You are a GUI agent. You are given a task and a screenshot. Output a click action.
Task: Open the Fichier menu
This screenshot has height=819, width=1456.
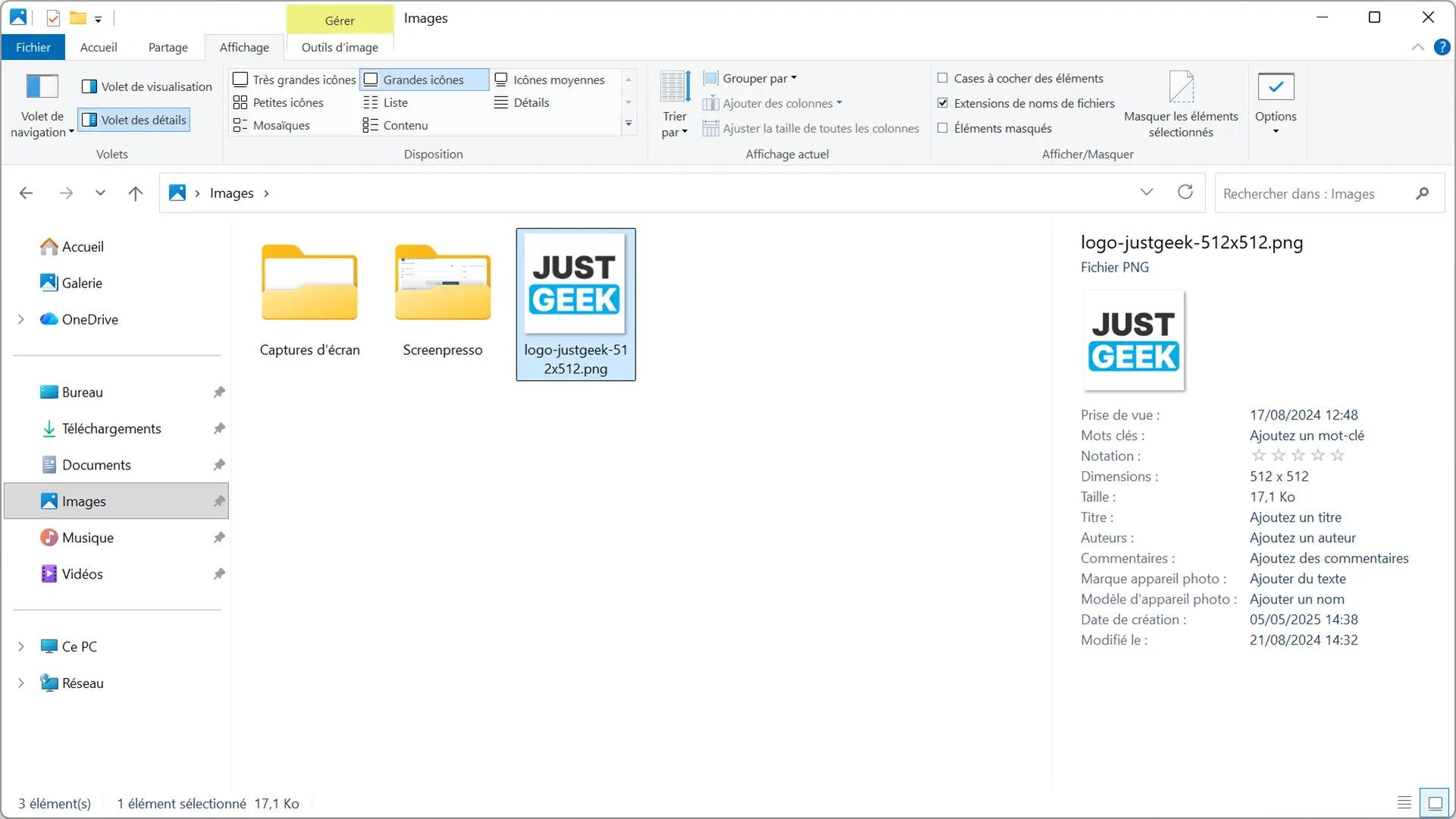point(33,47)
